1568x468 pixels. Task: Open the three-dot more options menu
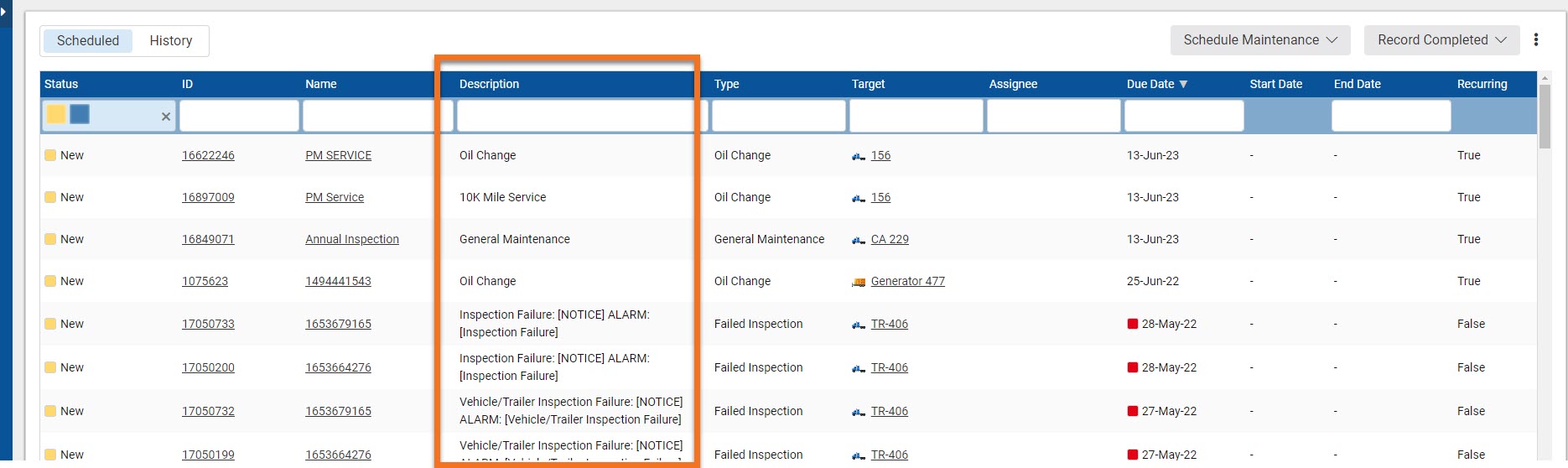(x=1536, y=39)
